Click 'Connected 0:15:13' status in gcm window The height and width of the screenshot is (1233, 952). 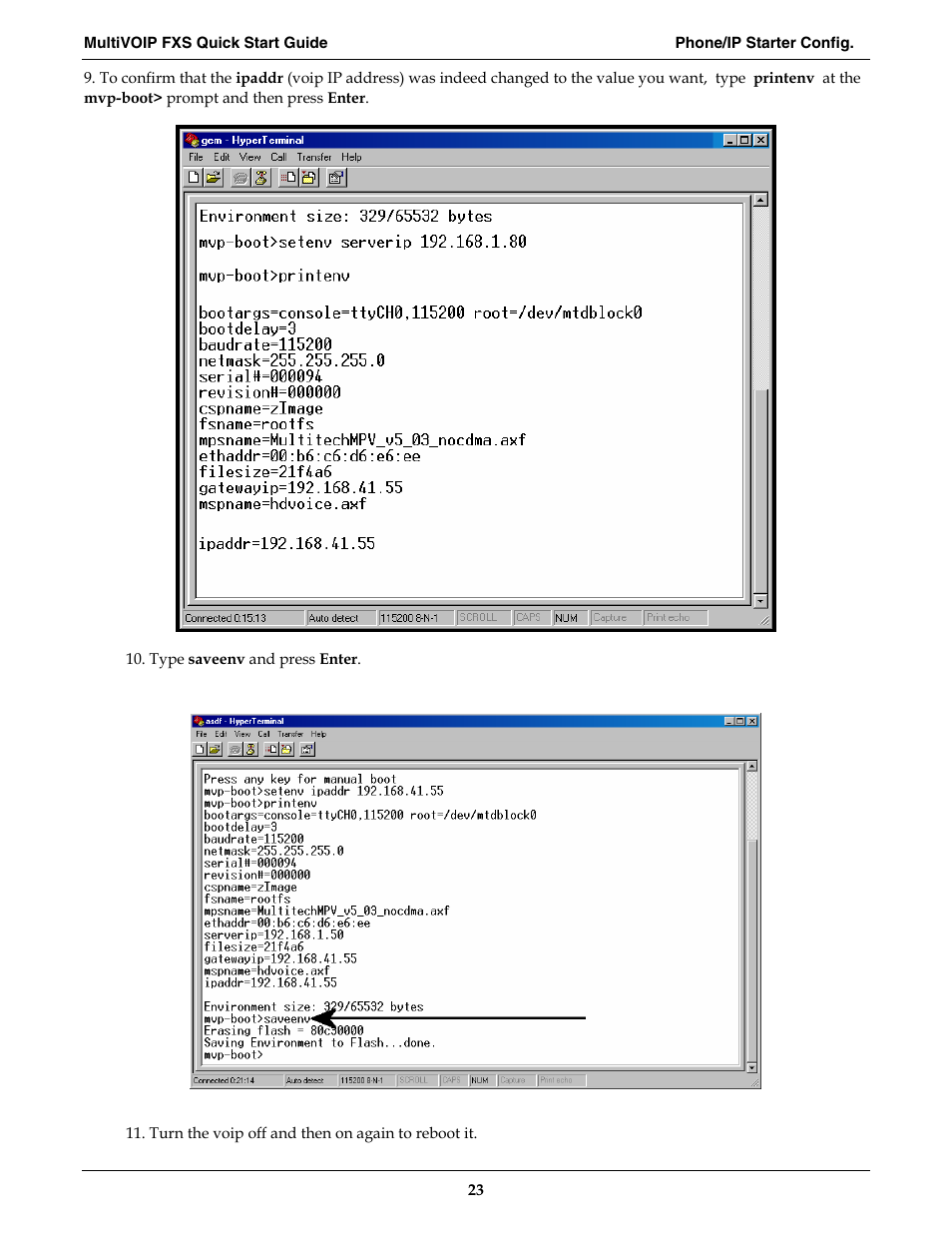click(243, 618)
